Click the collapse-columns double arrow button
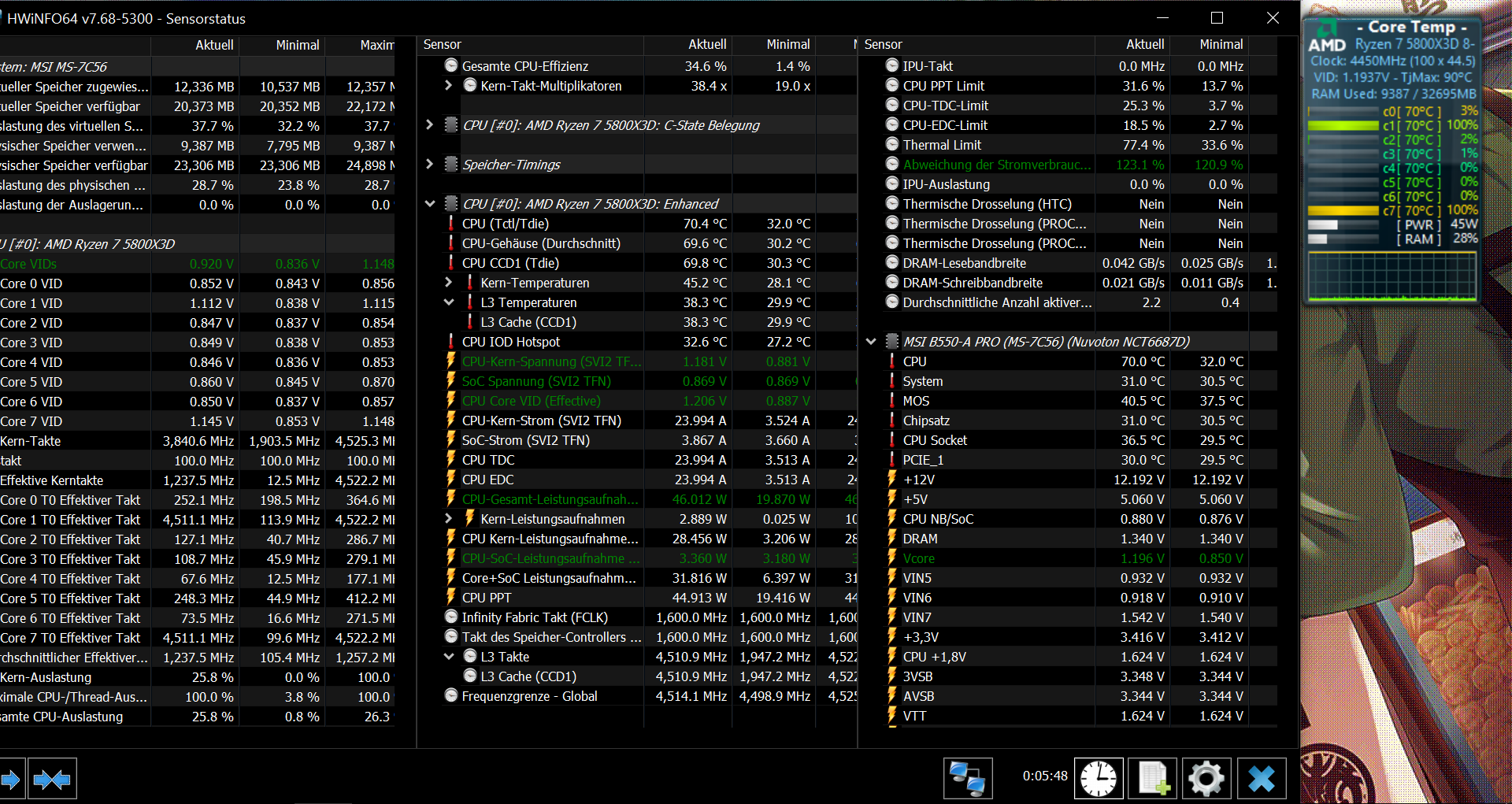Screen dimensions: 1512x804 click(53, 779)
